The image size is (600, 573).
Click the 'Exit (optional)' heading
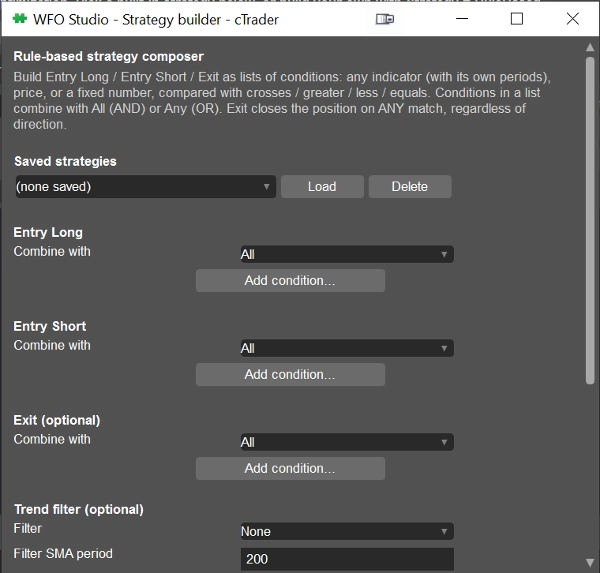[57, 420]
